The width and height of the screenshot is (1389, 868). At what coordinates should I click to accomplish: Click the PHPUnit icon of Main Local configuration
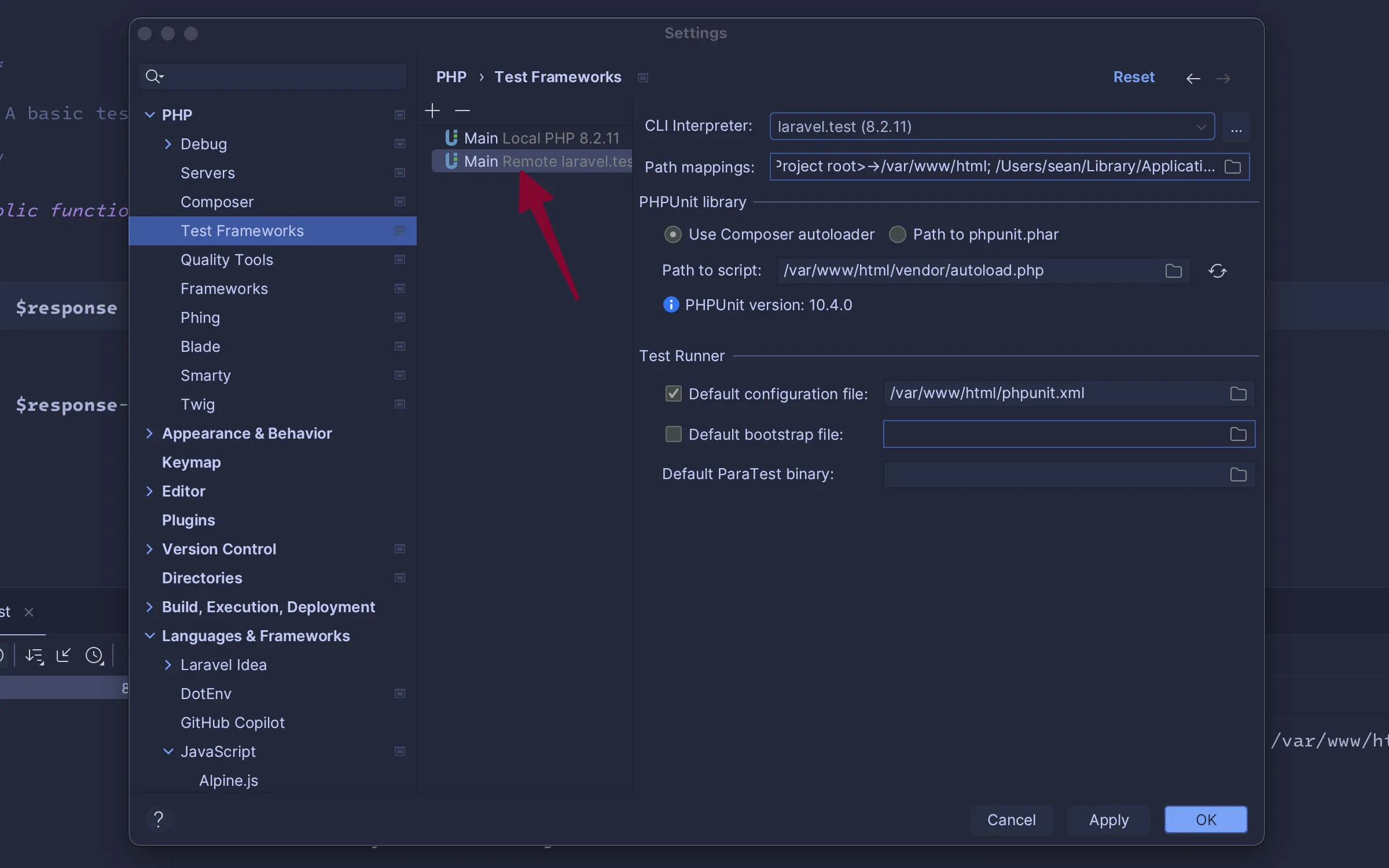(x=451, y=138)
